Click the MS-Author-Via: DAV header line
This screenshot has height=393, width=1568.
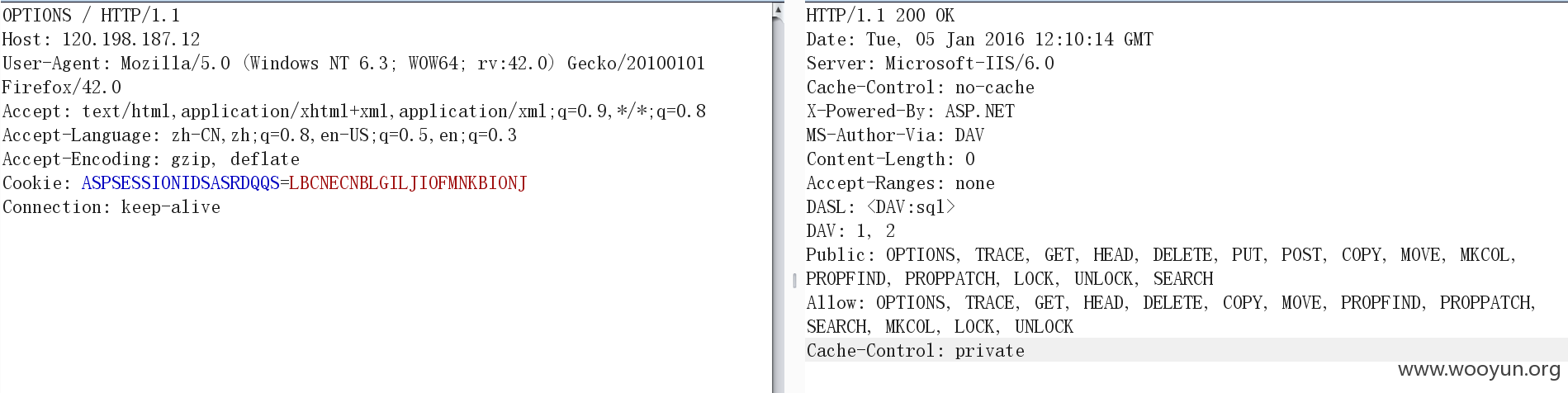[x=895, y=135]
